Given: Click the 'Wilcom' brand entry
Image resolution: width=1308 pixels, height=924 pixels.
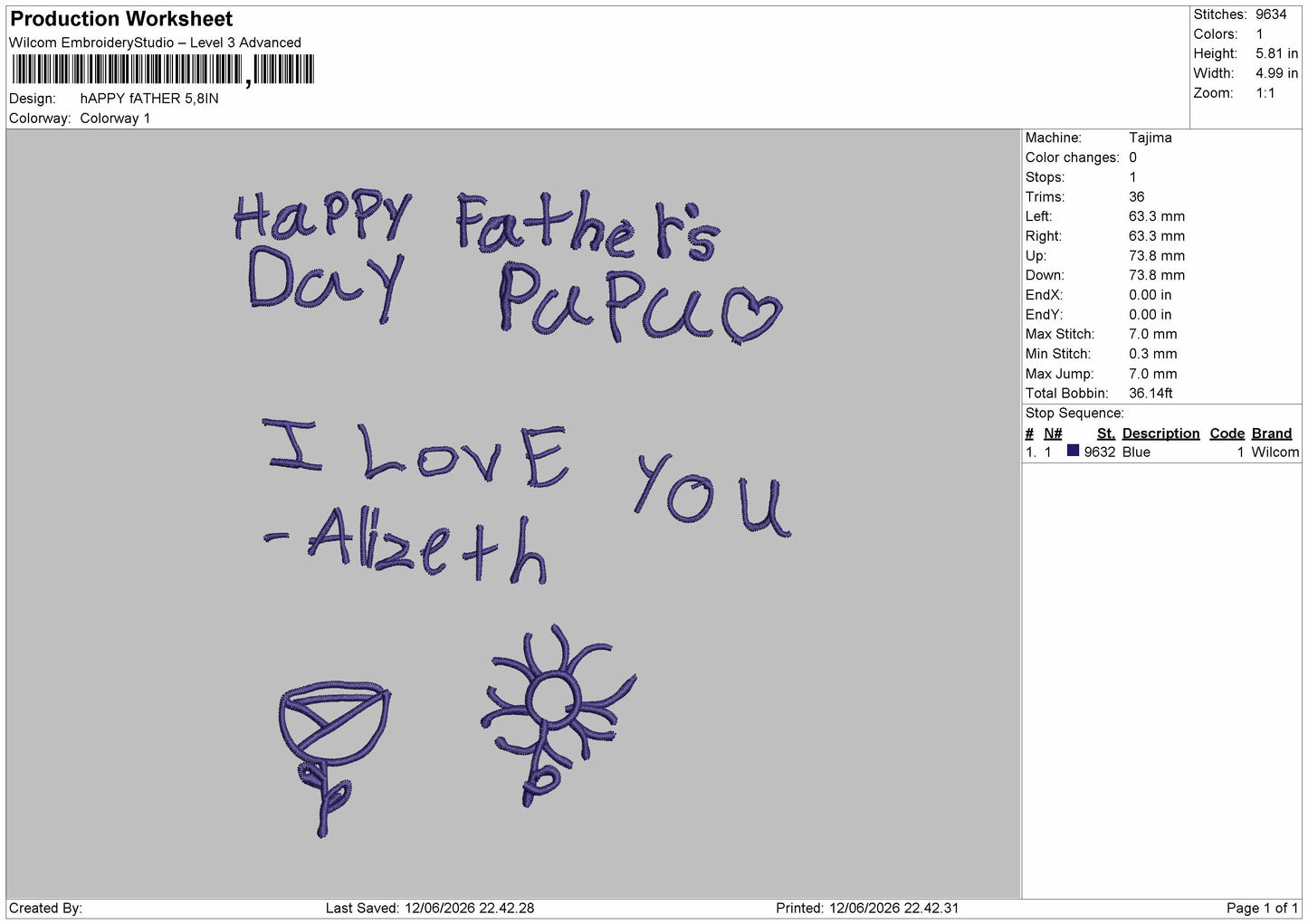Looking at the screenshot, I should pos(1275,452).
